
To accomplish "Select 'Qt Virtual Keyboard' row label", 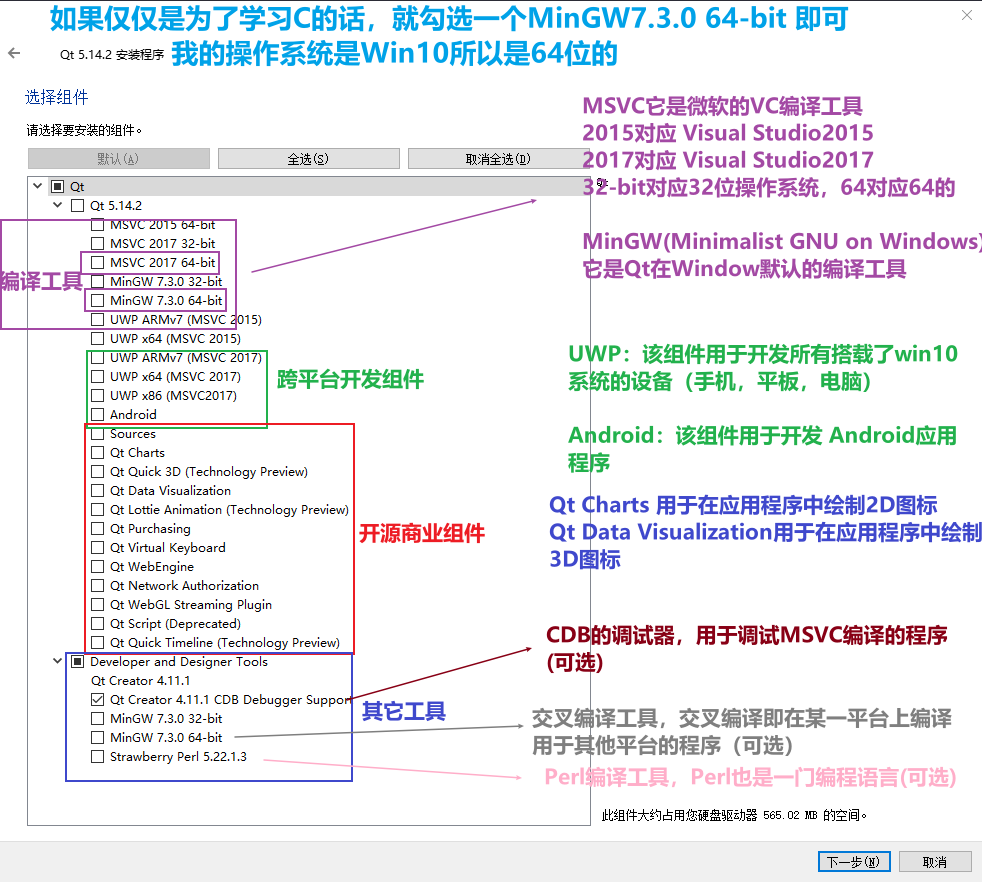I will pos(168,547).
